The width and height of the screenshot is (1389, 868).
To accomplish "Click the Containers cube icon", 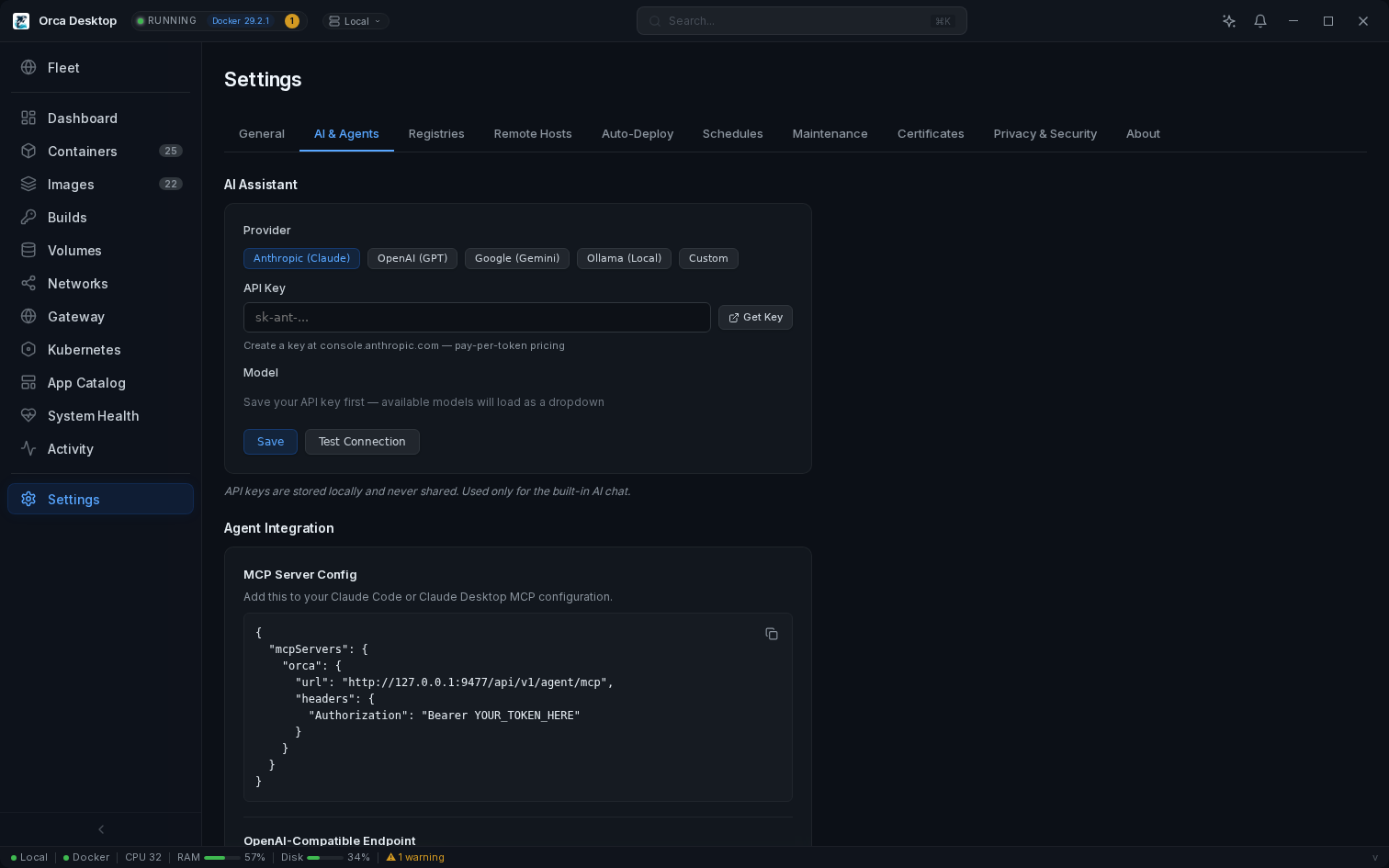I will click(28, 151).
